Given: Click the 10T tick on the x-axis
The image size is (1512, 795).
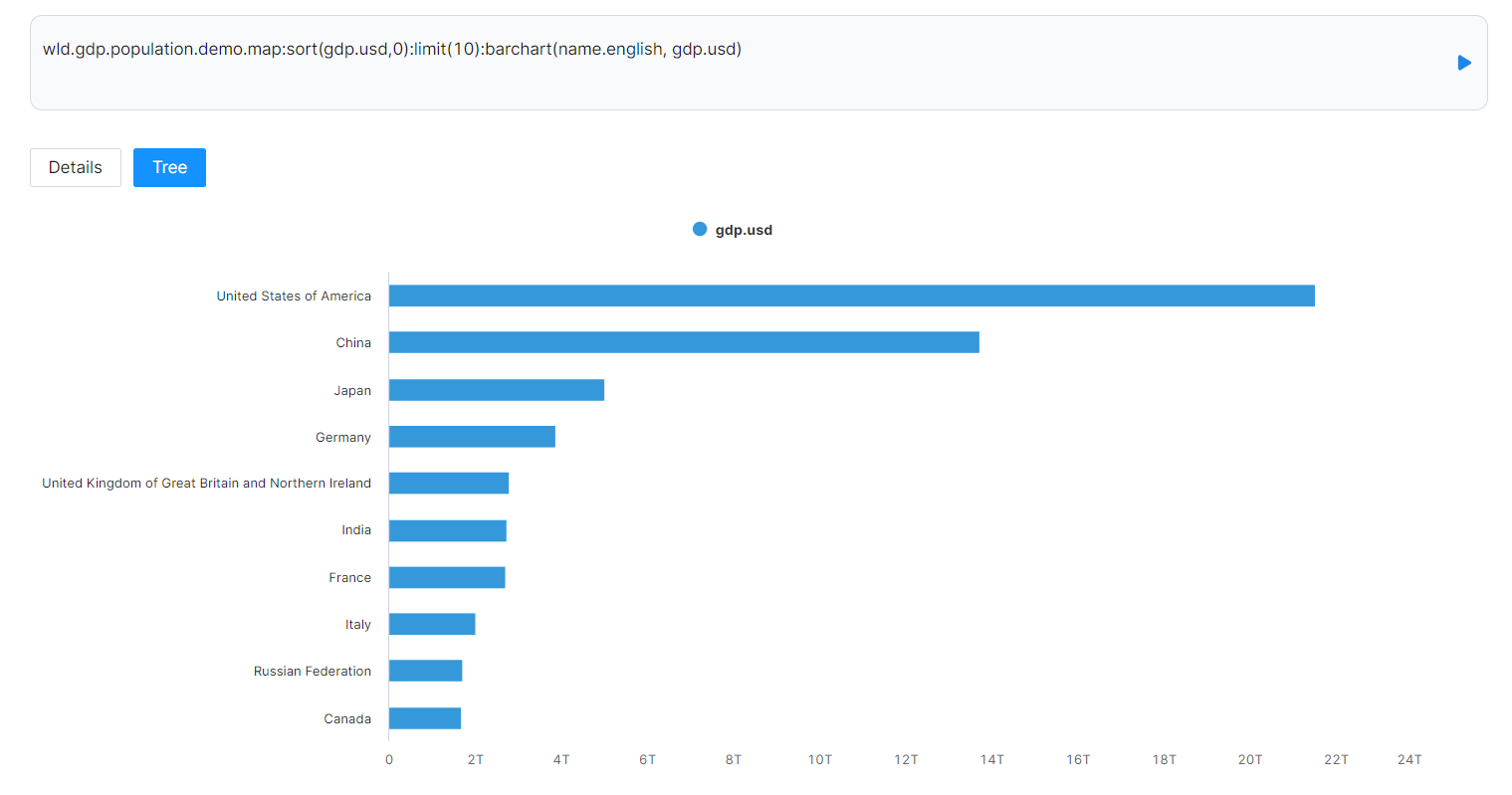Looking at the screenshot, I should pos(820,759).
